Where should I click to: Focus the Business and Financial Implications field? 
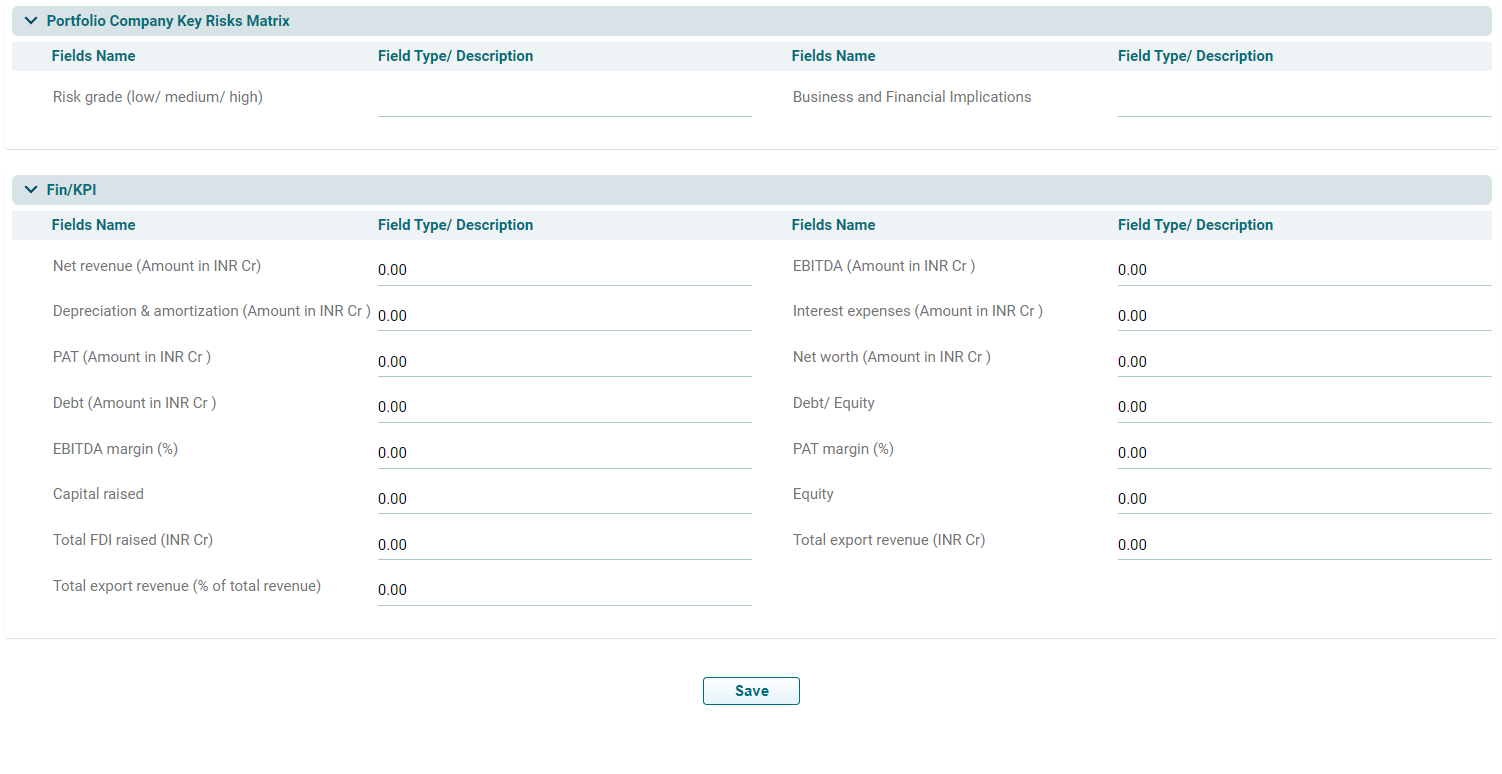click(1304, 100)
